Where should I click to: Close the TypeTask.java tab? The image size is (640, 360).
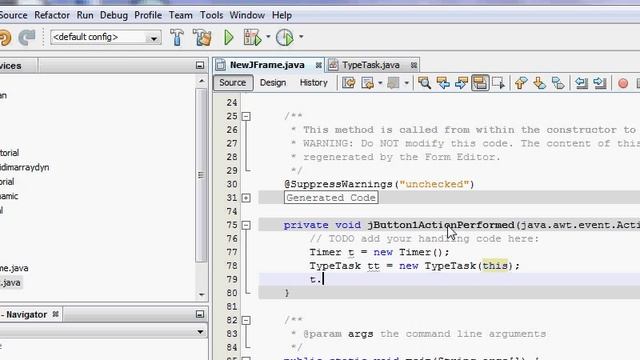(414, 65)
